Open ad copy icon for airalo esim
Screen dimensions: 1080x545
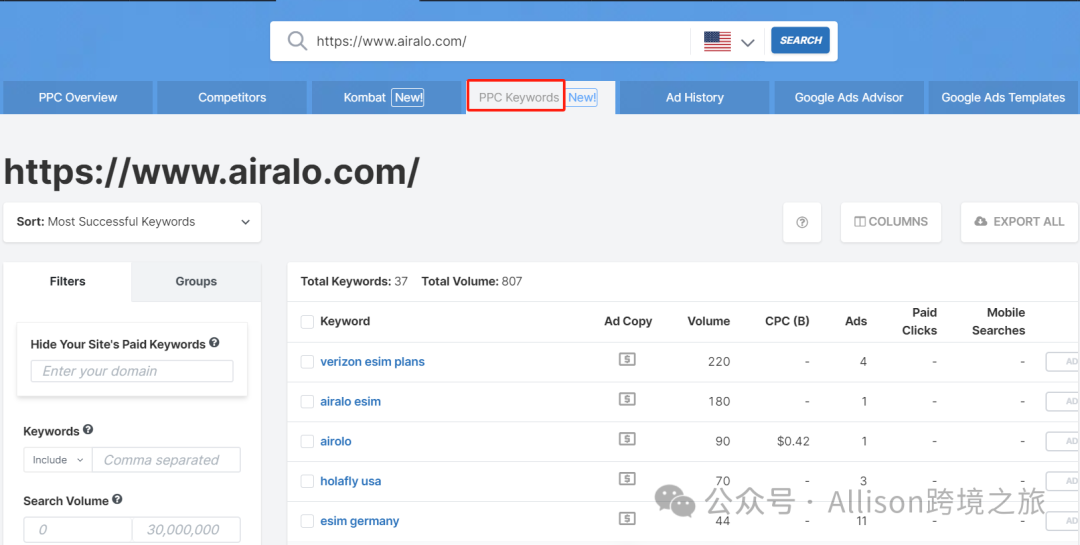pyautogui.click(x=627, y=399)
